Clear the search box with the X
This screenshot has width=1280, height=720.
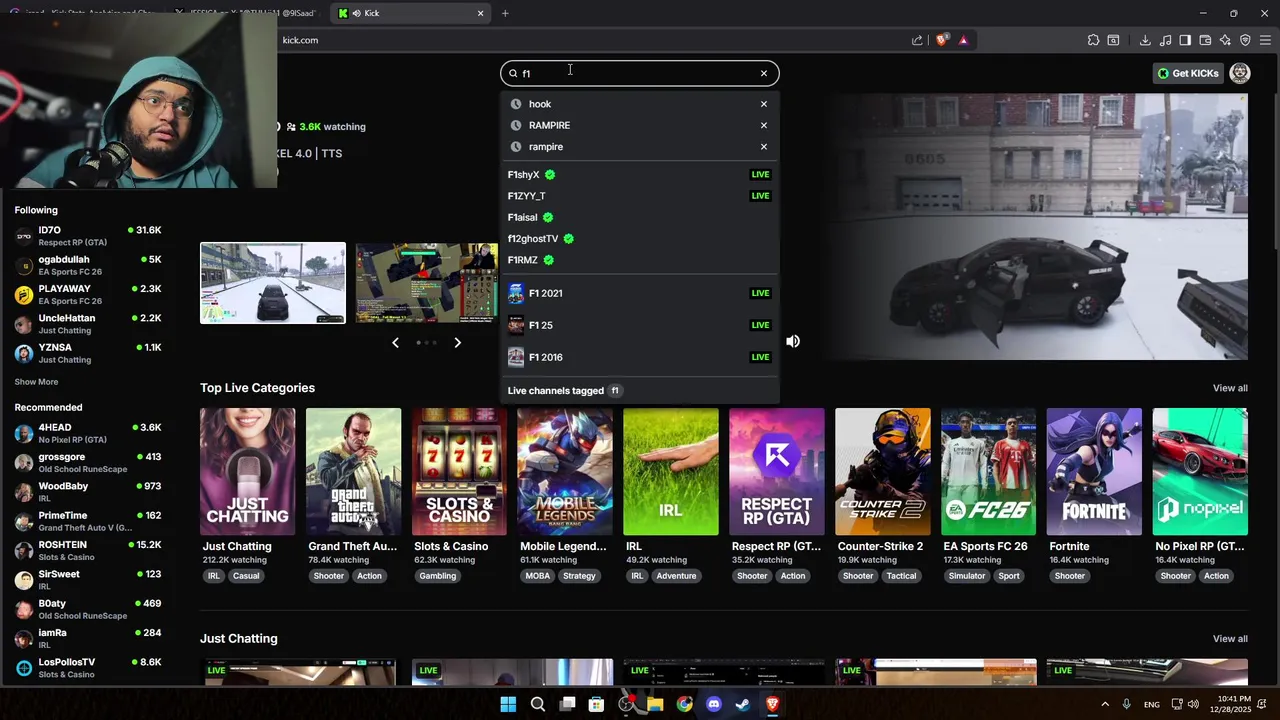(x=764, y=73)
